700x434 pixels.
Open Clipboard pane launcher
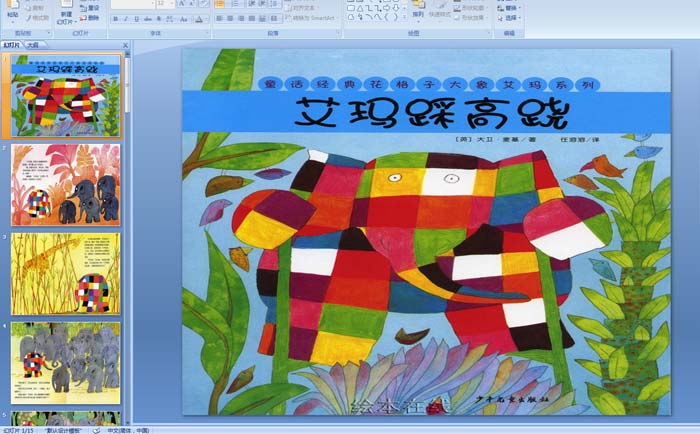[49, 33]
